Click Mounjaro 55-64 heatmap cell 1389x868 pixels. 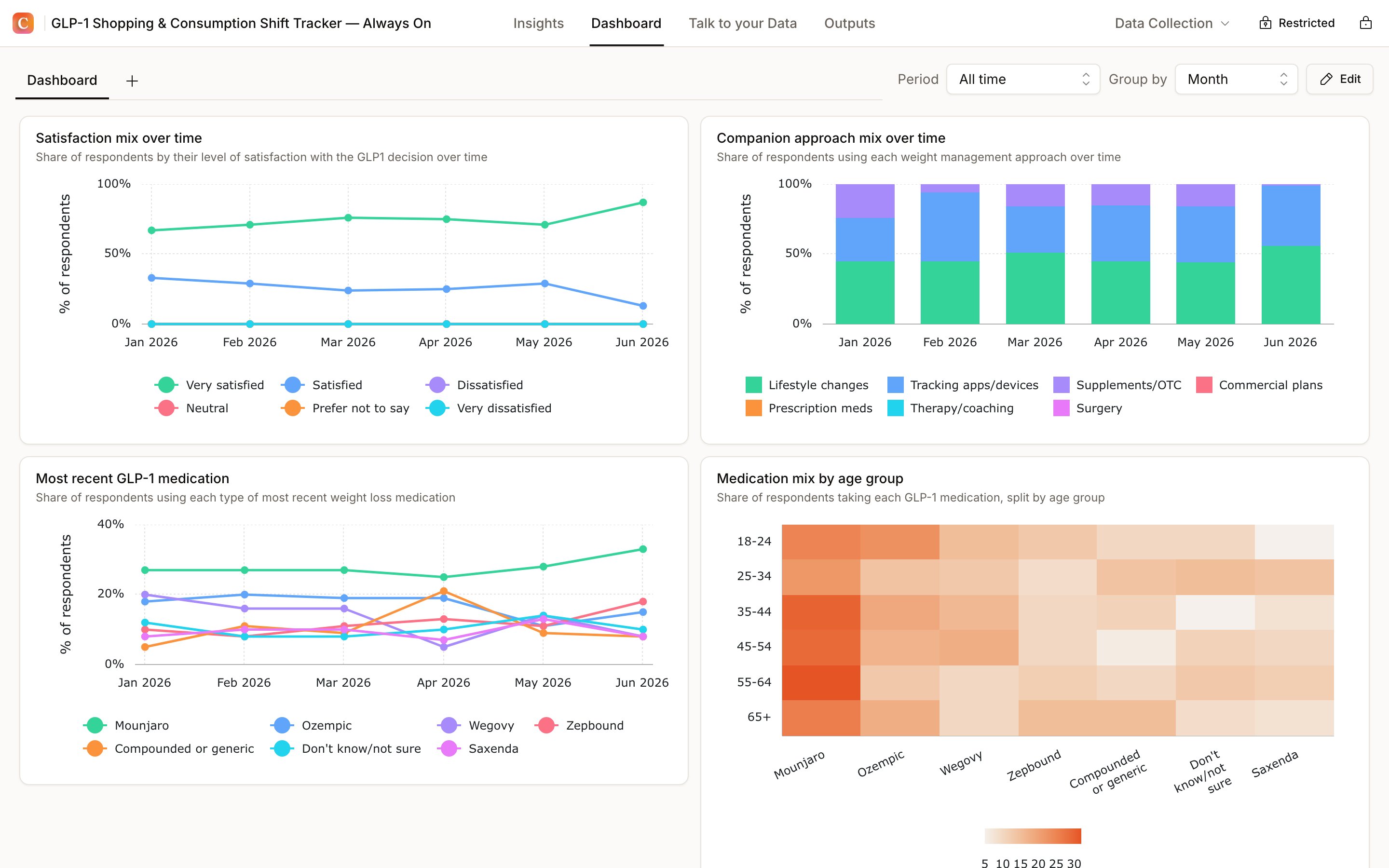[x=821, y=682]
